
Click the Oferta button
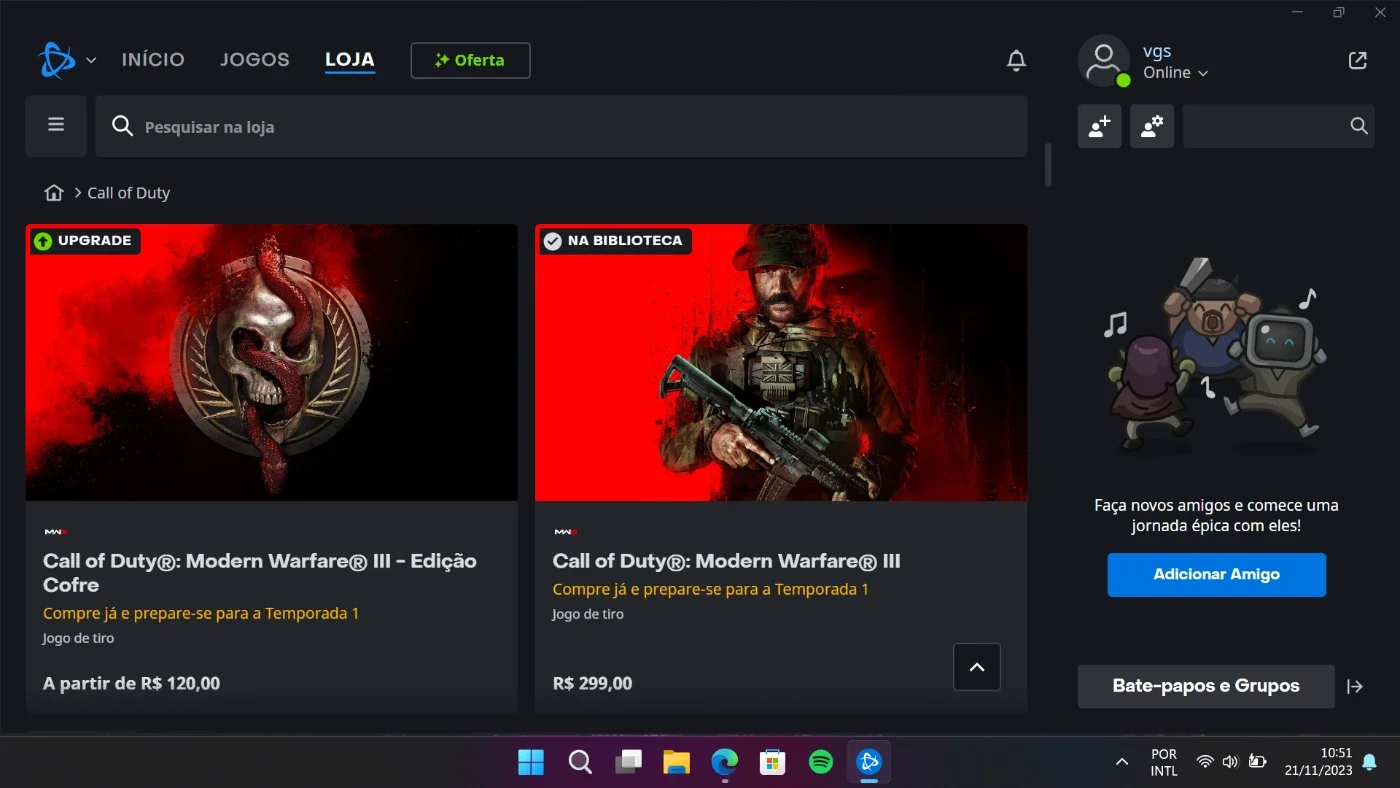pos(470,60)
